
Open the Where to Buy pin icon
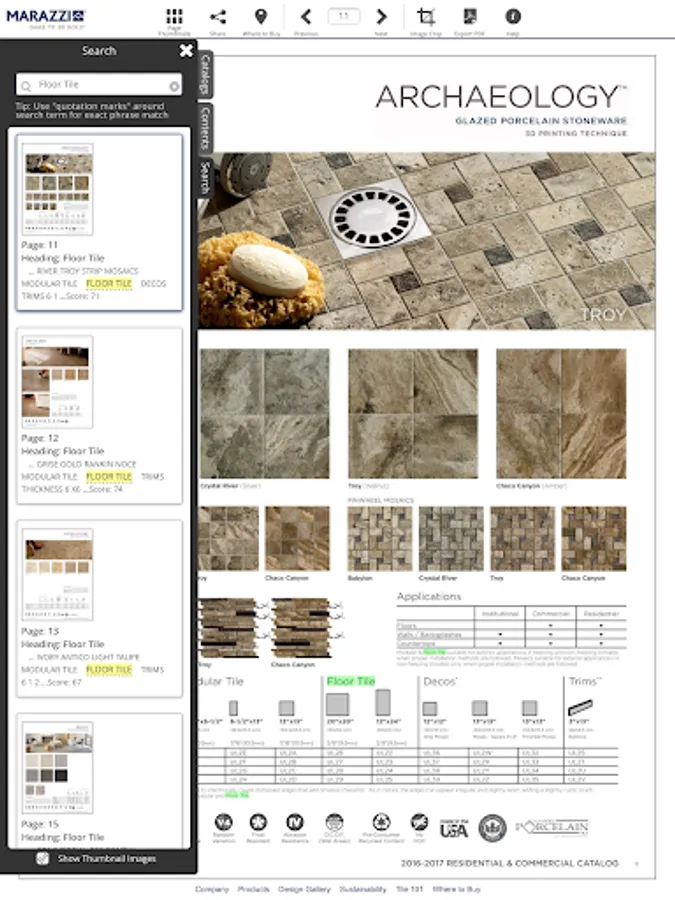(261, 16)
